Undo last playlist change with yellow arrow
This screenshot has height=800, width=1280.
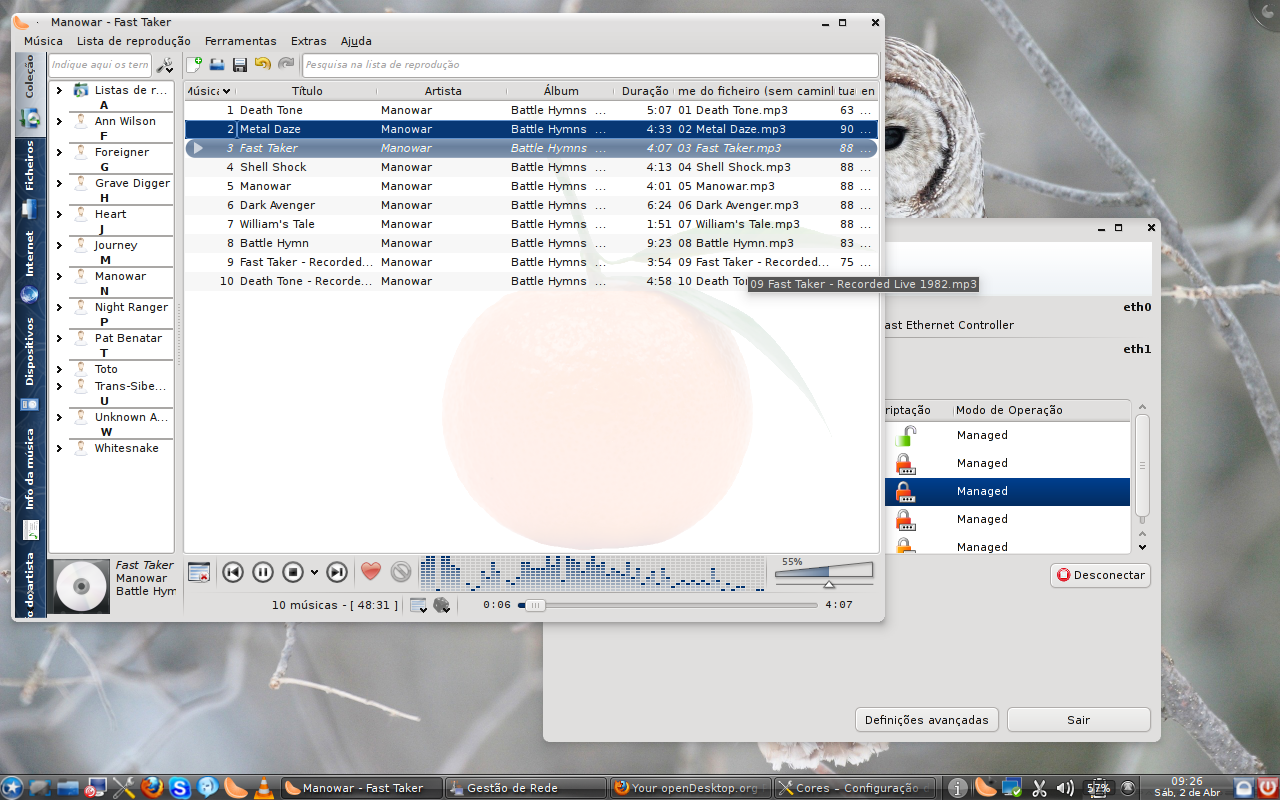click(263, 64)
